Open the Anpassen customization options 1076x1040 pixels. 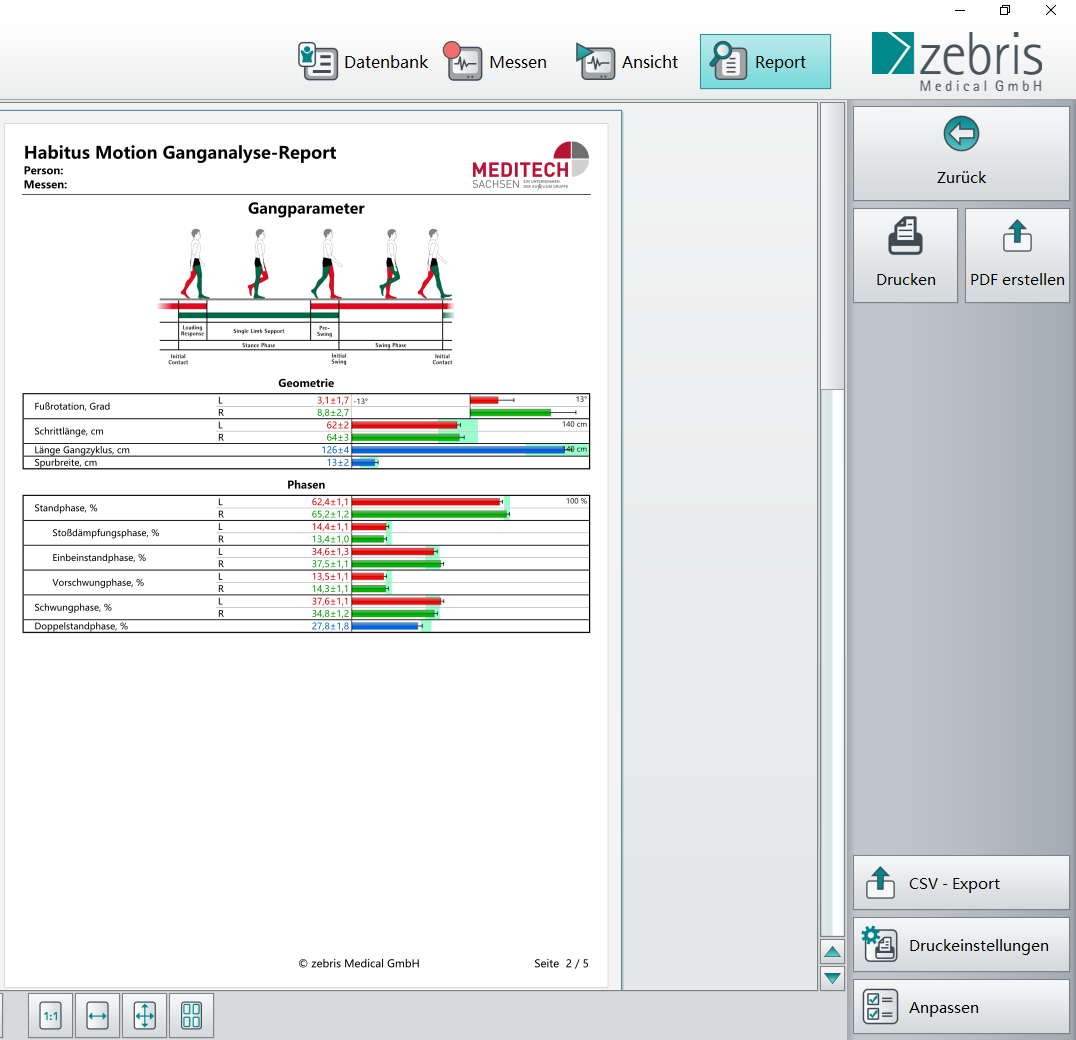[x=961, y=1006]
